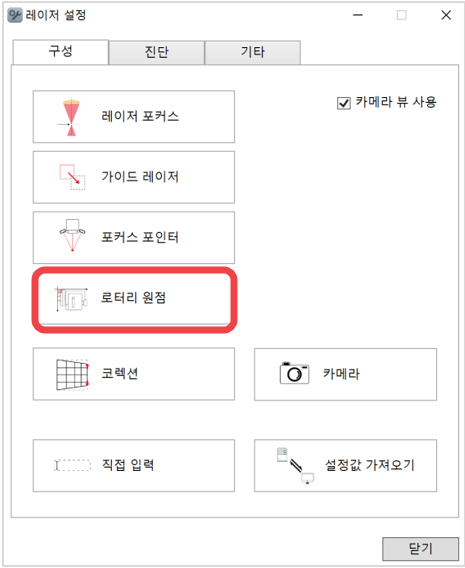
Task: Click the guide laser square-arrow icon
Action: click(x=72, y=177)
